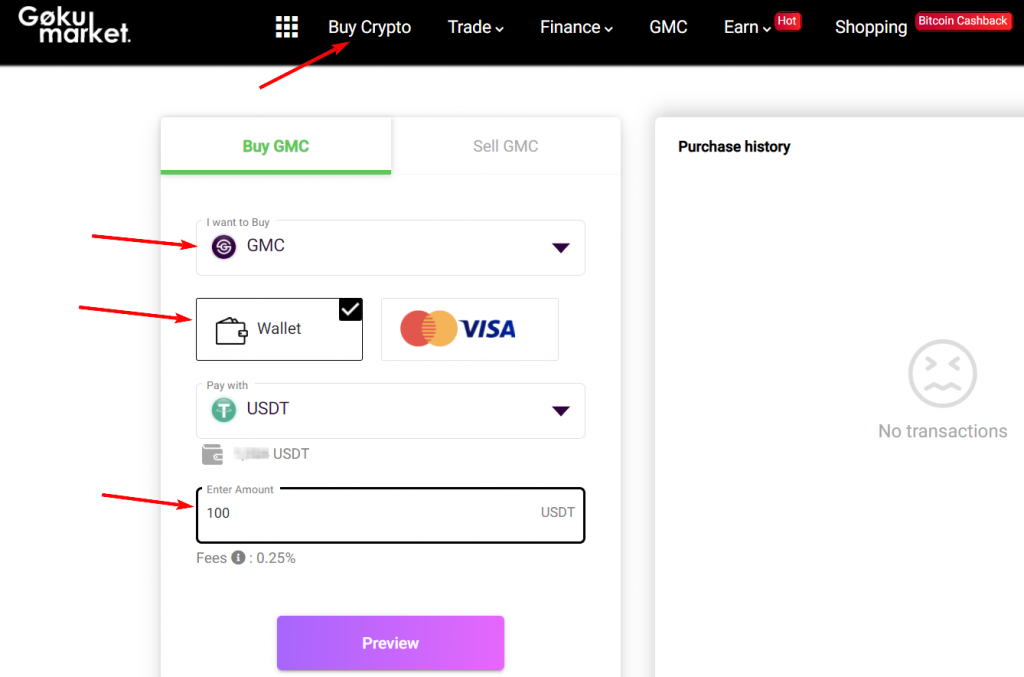Choose the Visa card payment method

(x=470, y=329)
